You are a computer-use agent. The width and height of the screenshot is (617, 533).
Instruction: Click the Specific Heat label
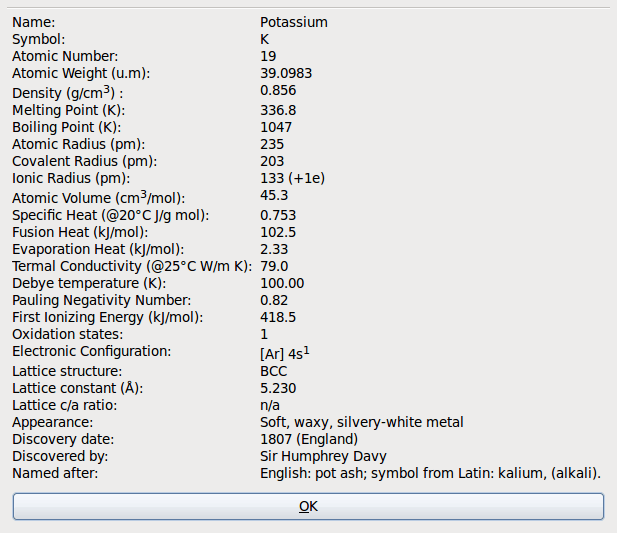(110, 215)
